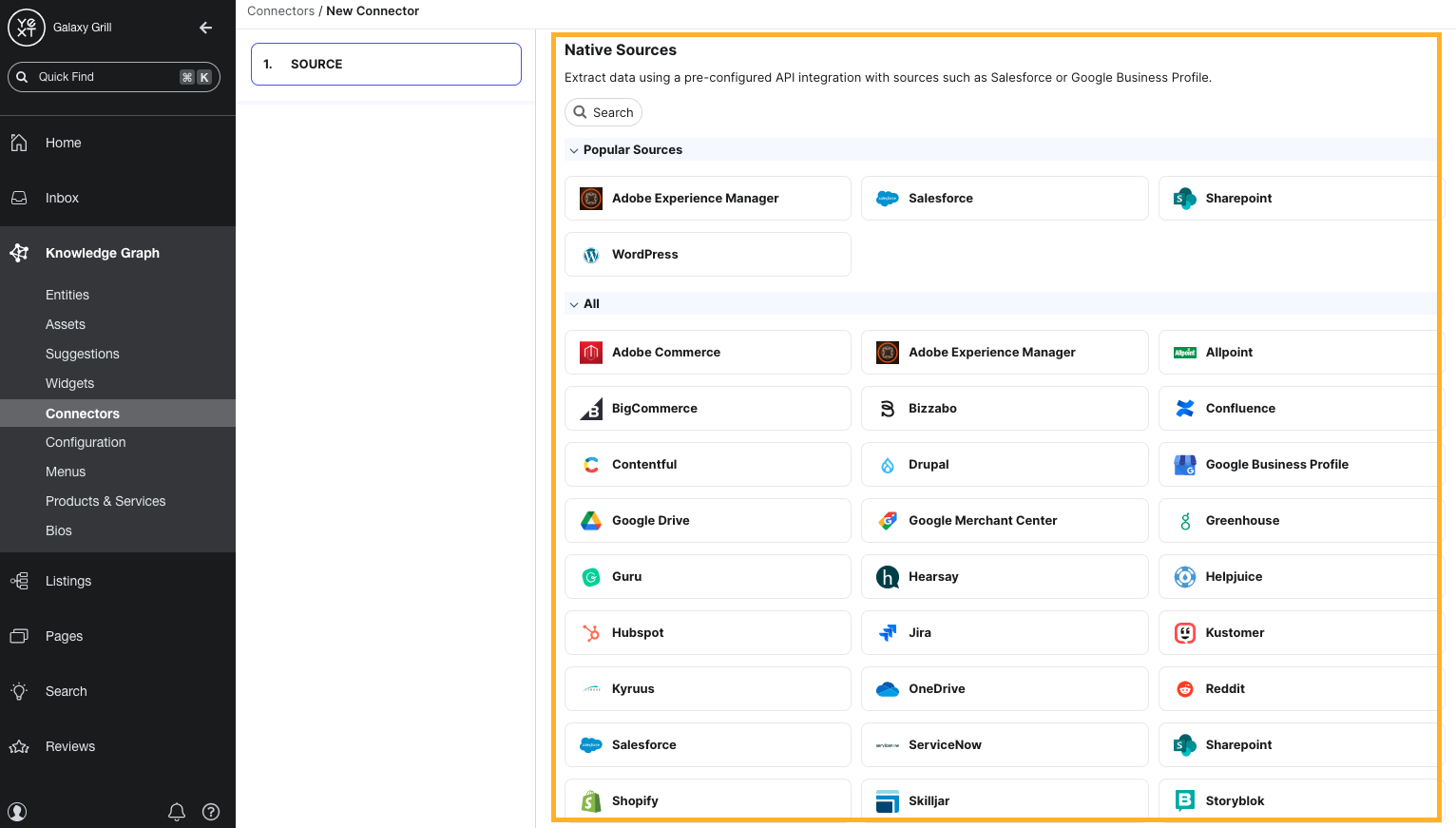Collapse sidebar with the back arrow

click(205, 28)
